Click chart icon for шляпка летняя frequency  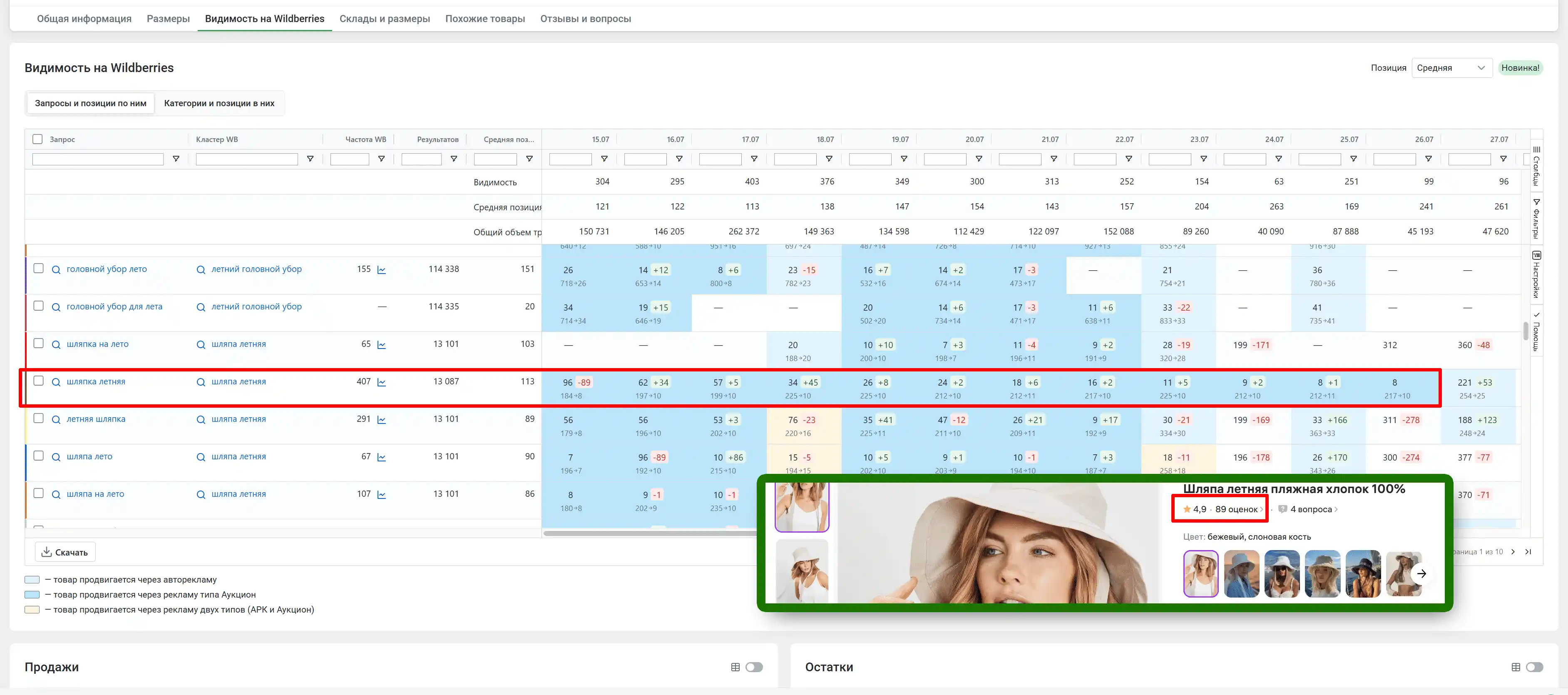382,383
